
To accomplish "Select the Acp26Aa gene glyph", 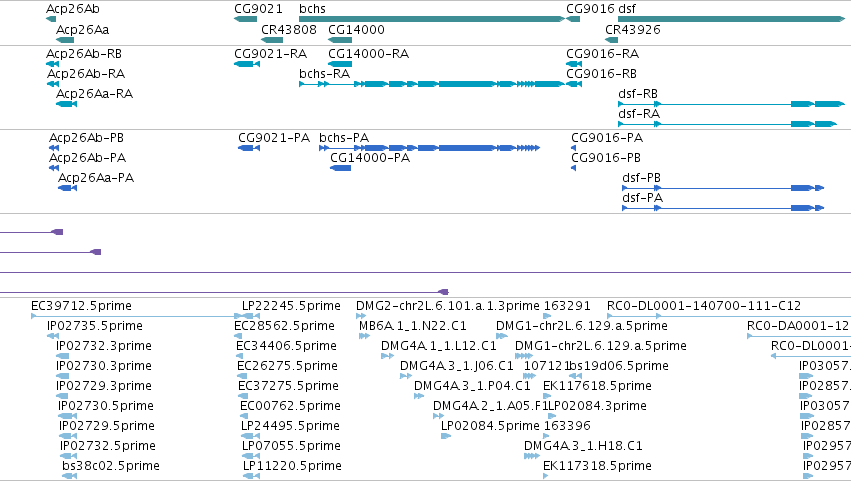I will tap(65, 40).
